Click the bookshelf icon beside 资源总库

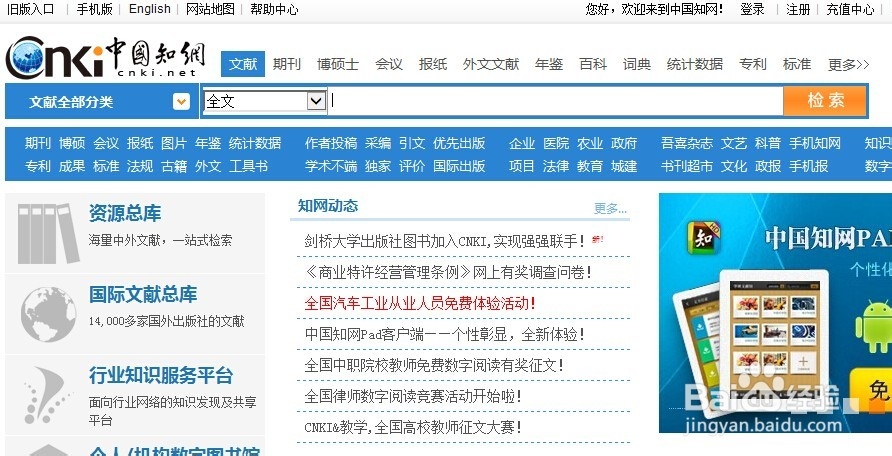tap(48, 234)
